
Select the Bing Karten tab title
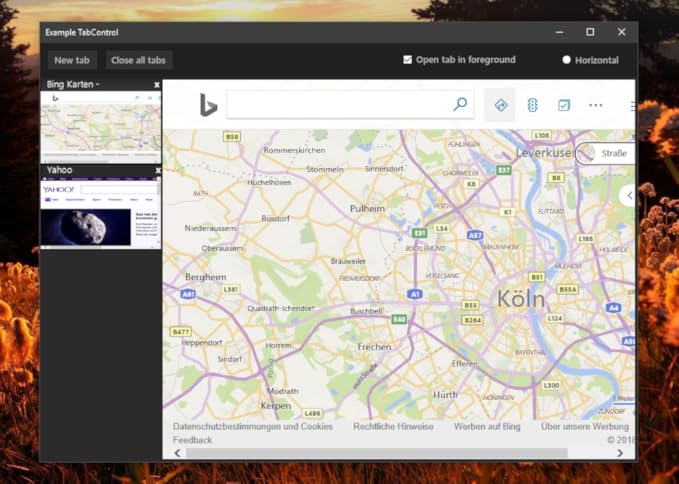[x=70, y=85]
